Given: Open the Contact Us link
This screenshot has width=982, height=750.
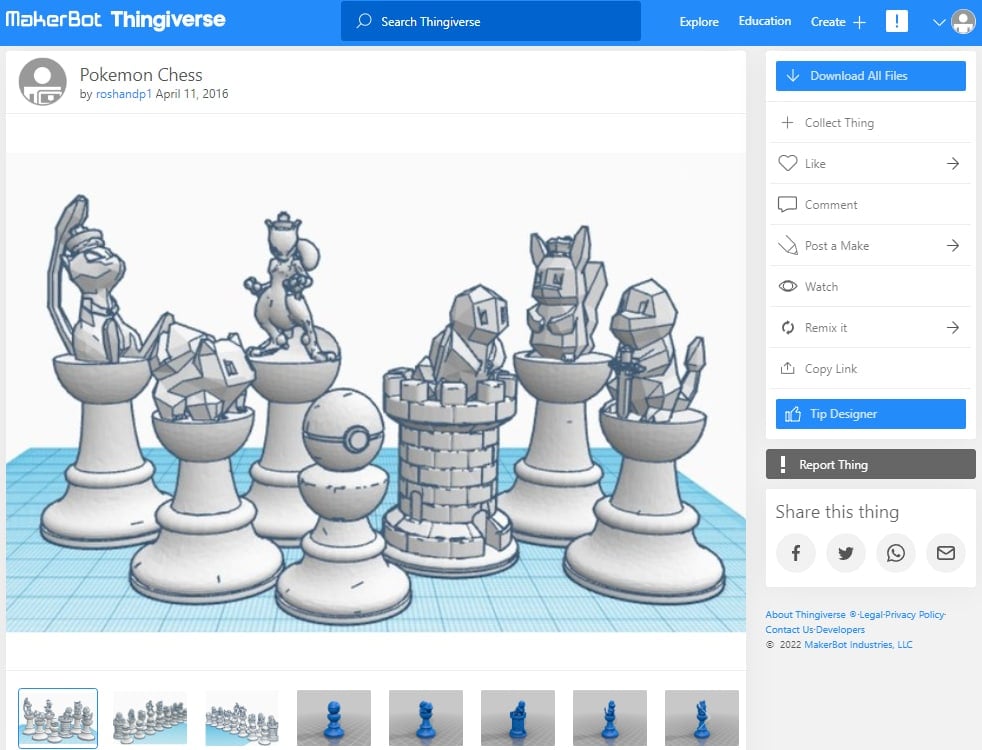Looking at the screenshot, I should click(x=788, y=630).
